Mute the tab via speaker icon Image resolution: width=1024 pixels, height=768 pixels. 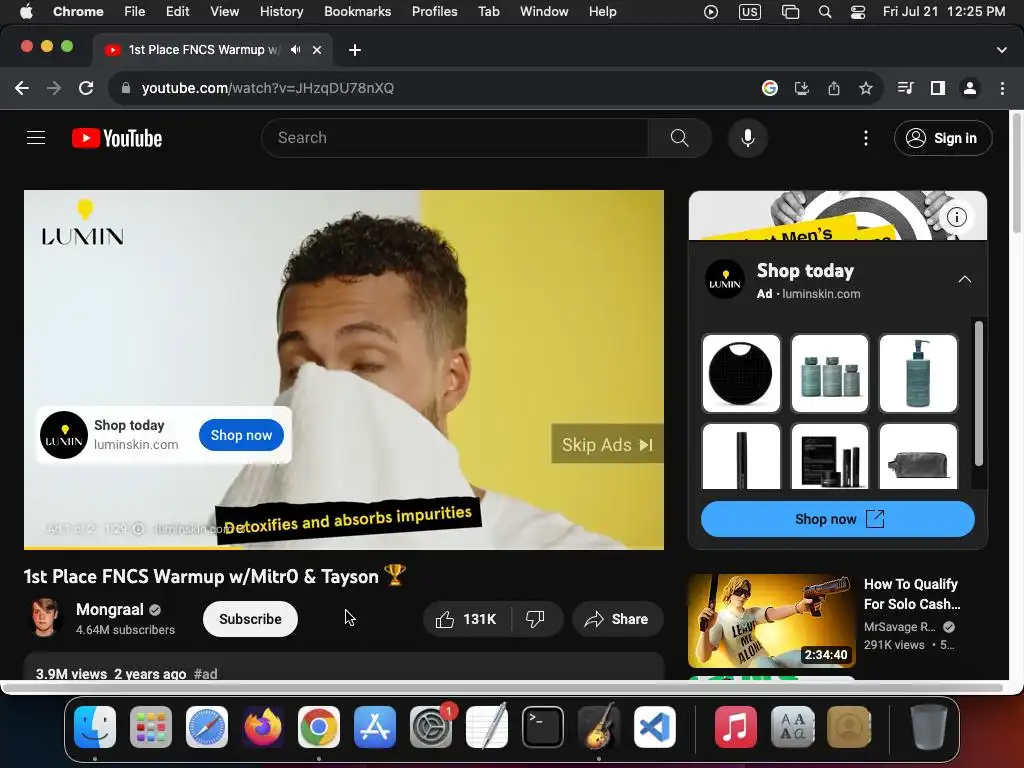pos(296,50)
